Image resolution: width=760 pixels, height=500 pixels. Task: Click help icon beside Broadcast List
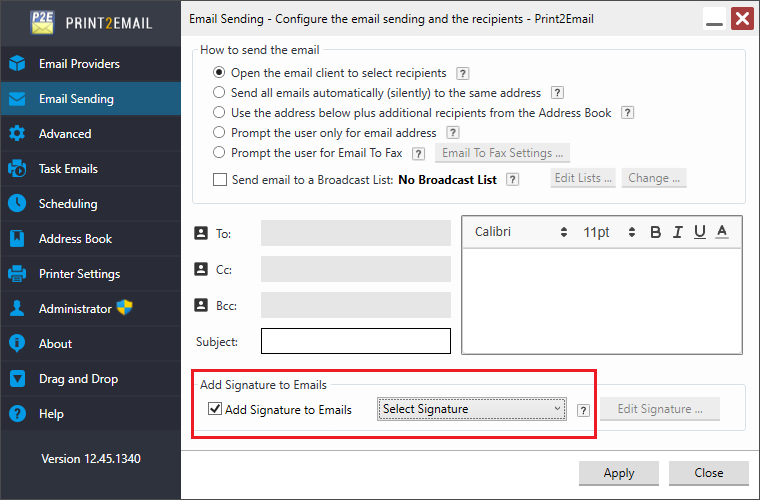point(512,179)
